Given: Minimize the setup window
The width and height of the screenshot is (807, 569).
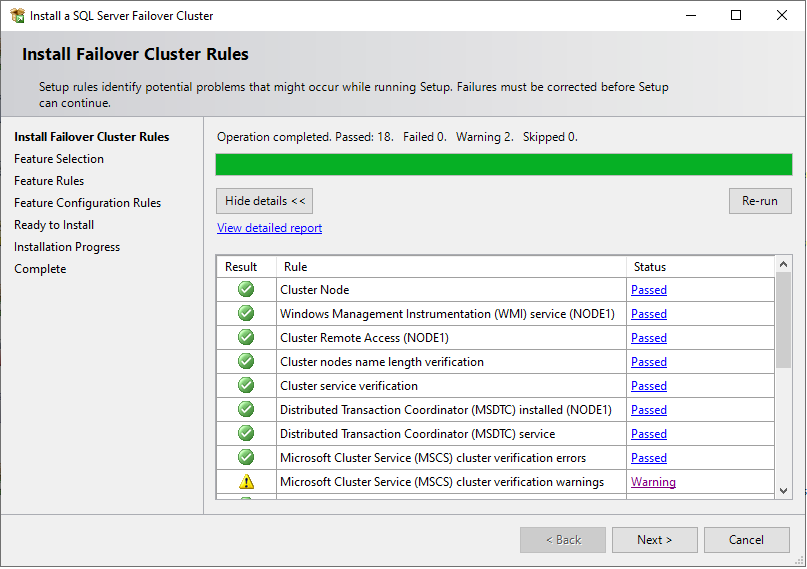Looking at the screenshot, I should 691,15.
